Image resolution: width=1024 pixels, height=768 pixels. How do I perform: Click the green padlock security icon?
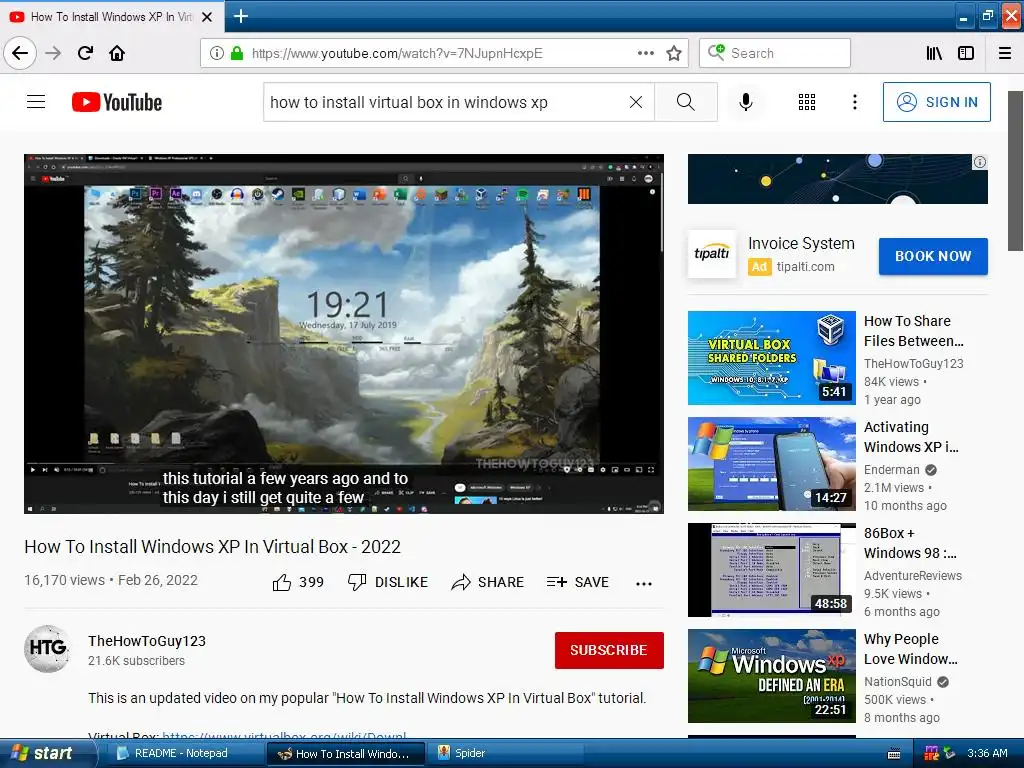point(236,53)
